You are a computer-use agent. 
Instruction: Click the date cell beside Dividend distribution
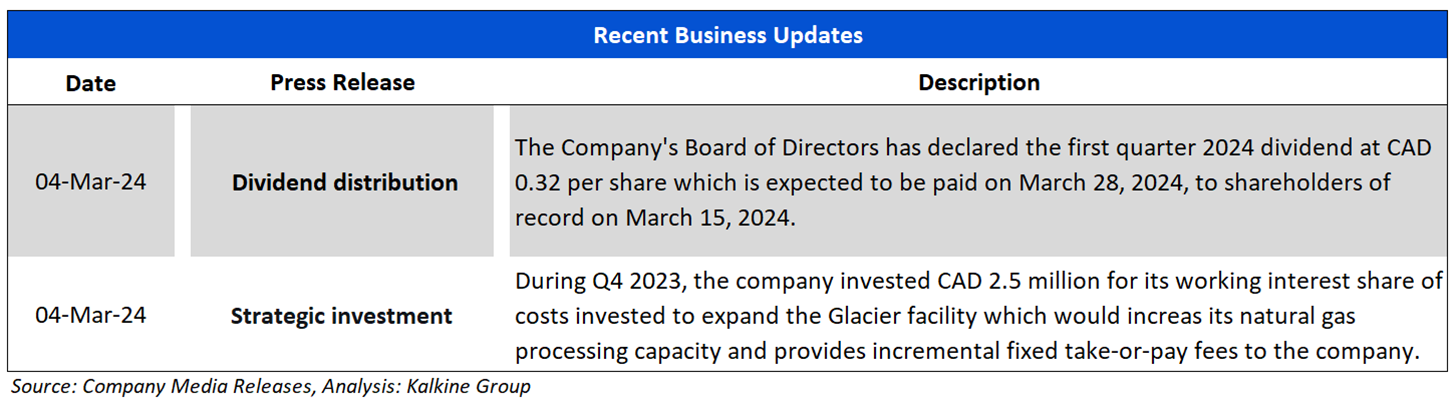tap(90, 183)
